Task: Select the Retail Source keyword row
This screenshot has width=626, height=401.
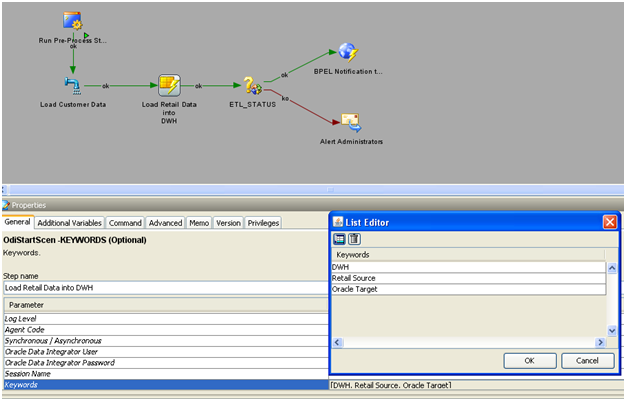Action: click(468, 278)
